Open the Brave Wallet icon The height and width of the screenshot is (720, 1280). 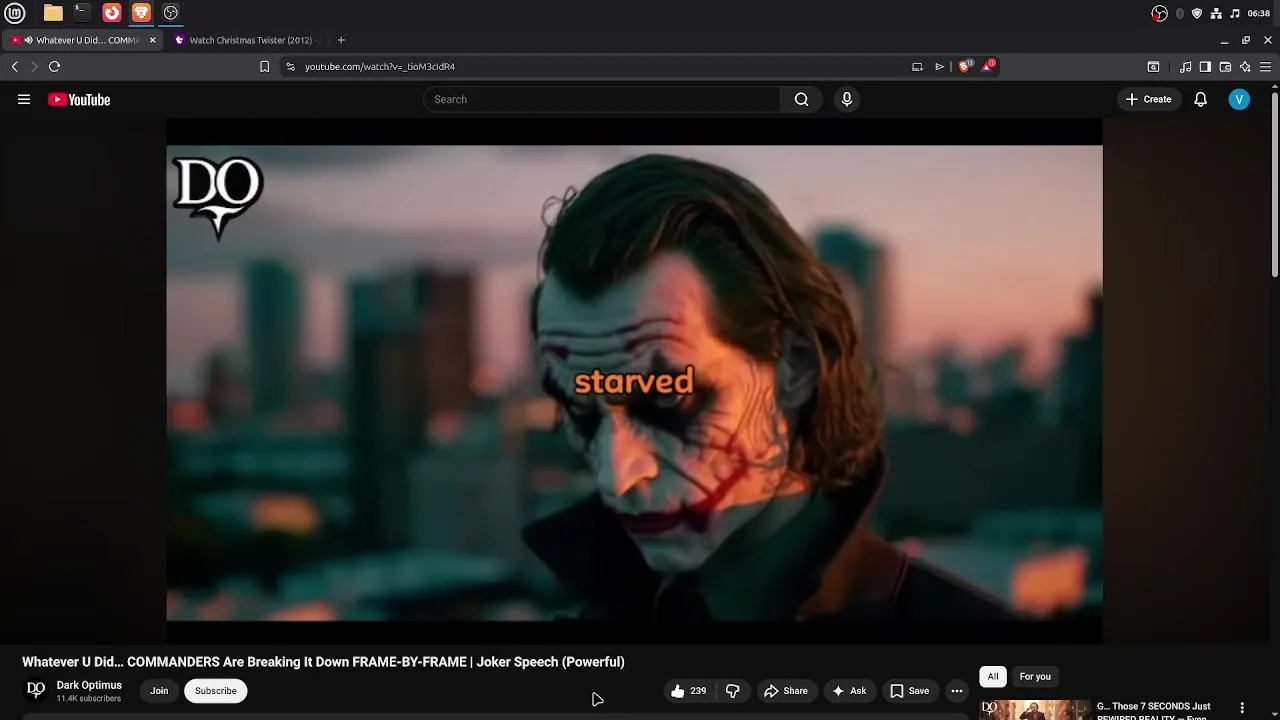[1225, 67]
